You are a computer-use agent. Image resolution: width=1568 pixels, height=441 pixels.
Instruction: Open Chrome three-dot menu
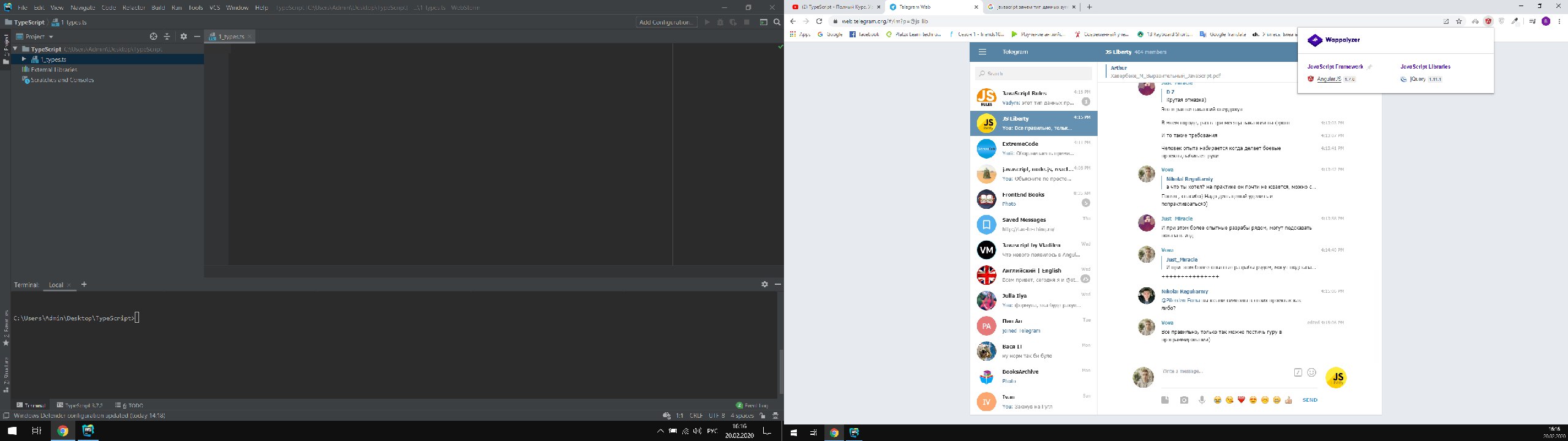coord(1559,21)
